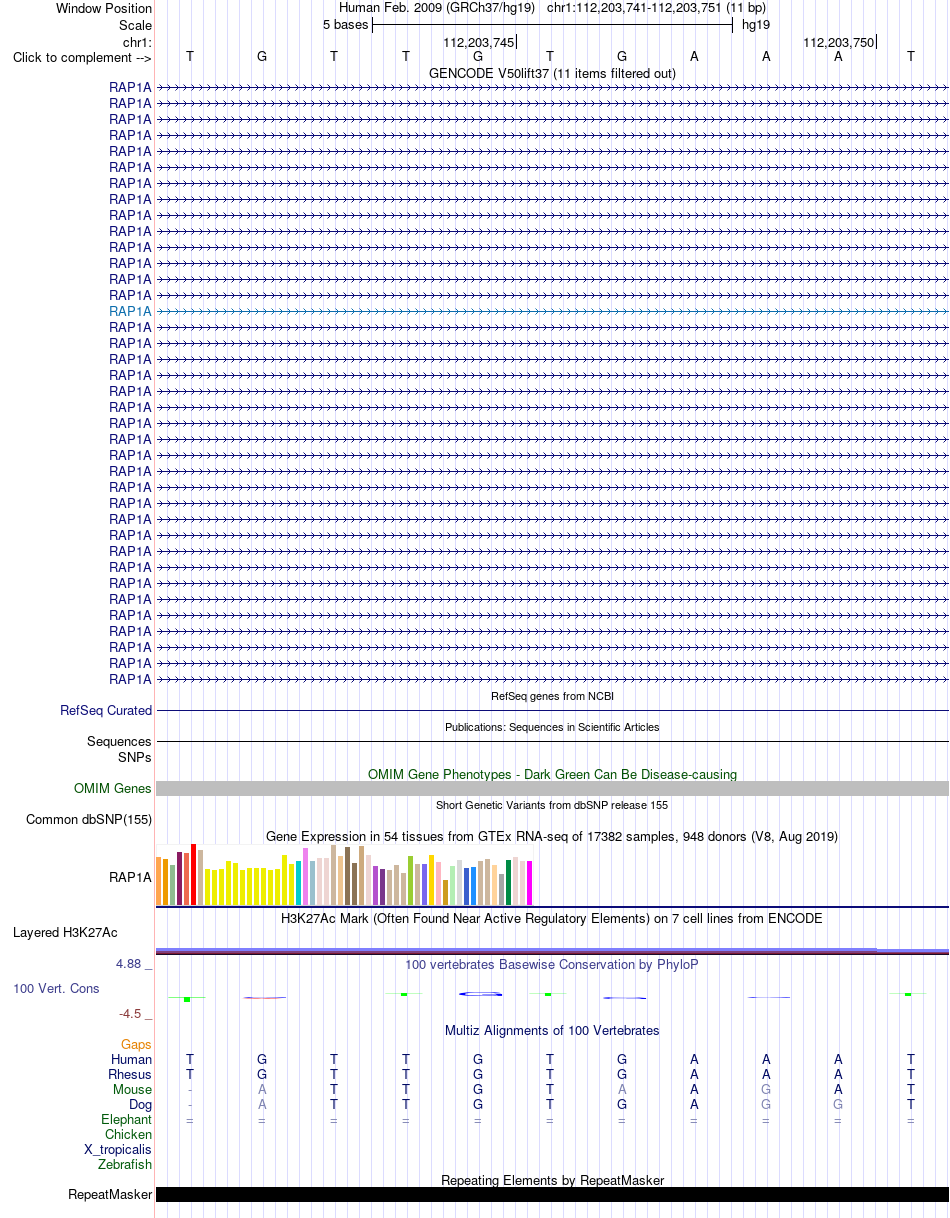Click 'Repeating Elements by RepeatMasker' title
This screenshot has height=1218, width=950.
pos(552,1180)
